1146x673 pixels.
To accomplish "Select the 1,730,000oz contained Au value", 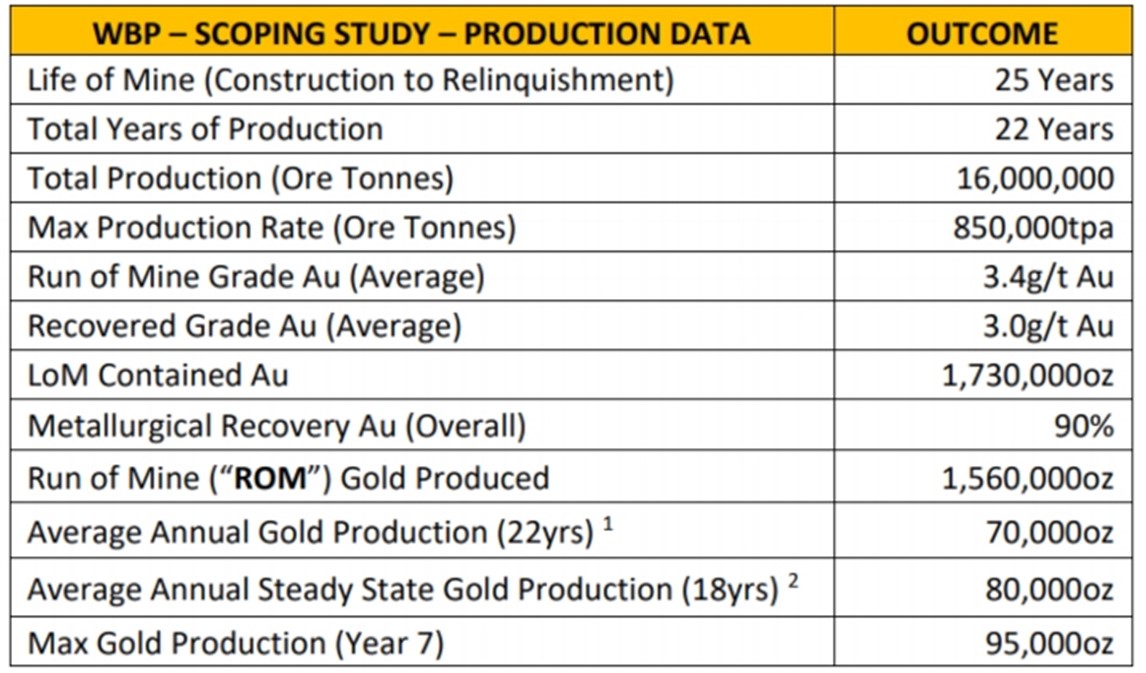I will pos(1028,376).
